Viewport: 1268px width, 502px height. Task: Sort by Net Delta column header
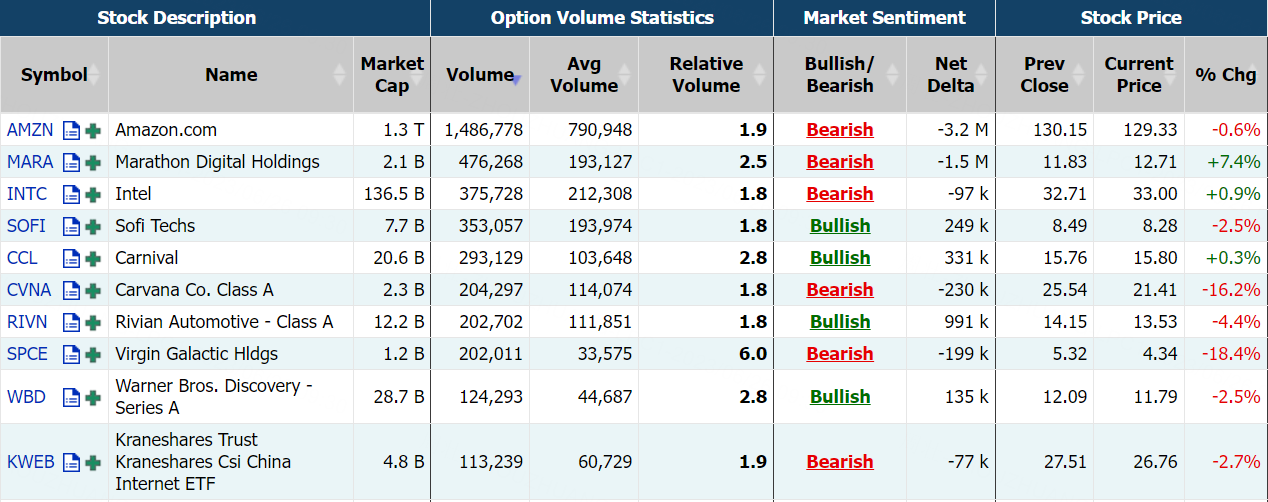950,75
